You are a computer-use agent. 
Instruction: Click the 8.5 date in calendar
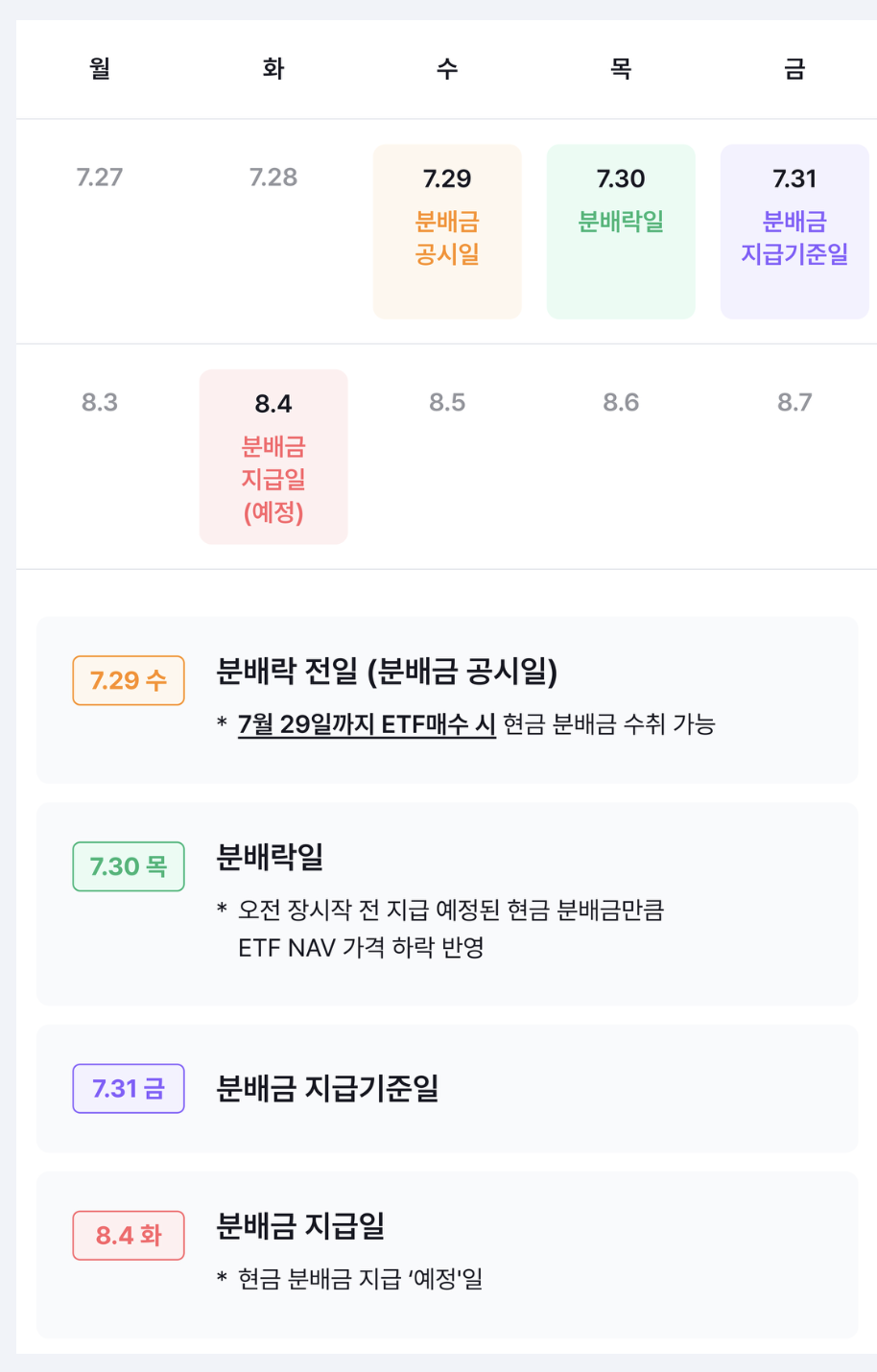click(447, 403)
